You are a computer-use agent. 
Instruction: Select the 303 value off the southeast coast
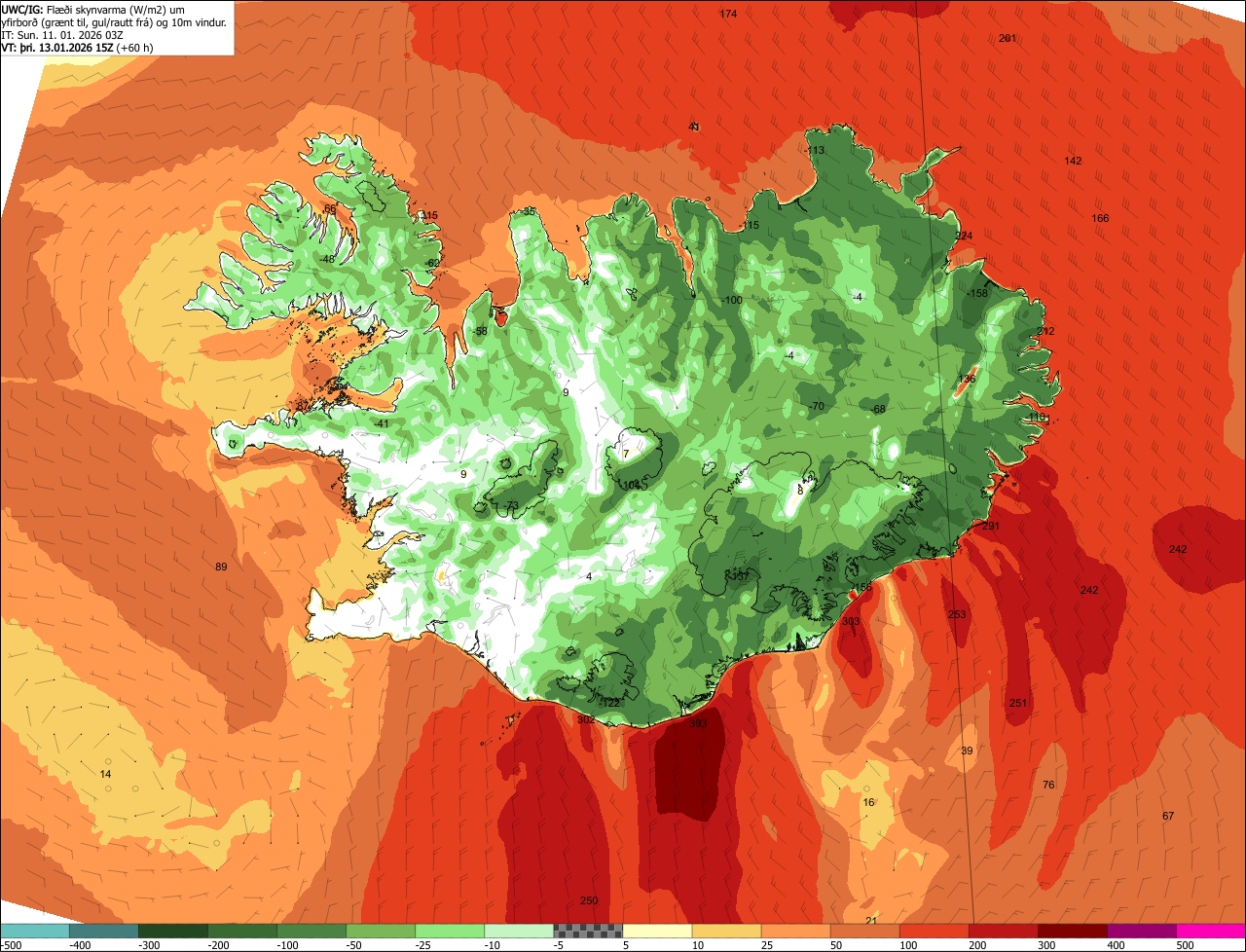[851, 621]
